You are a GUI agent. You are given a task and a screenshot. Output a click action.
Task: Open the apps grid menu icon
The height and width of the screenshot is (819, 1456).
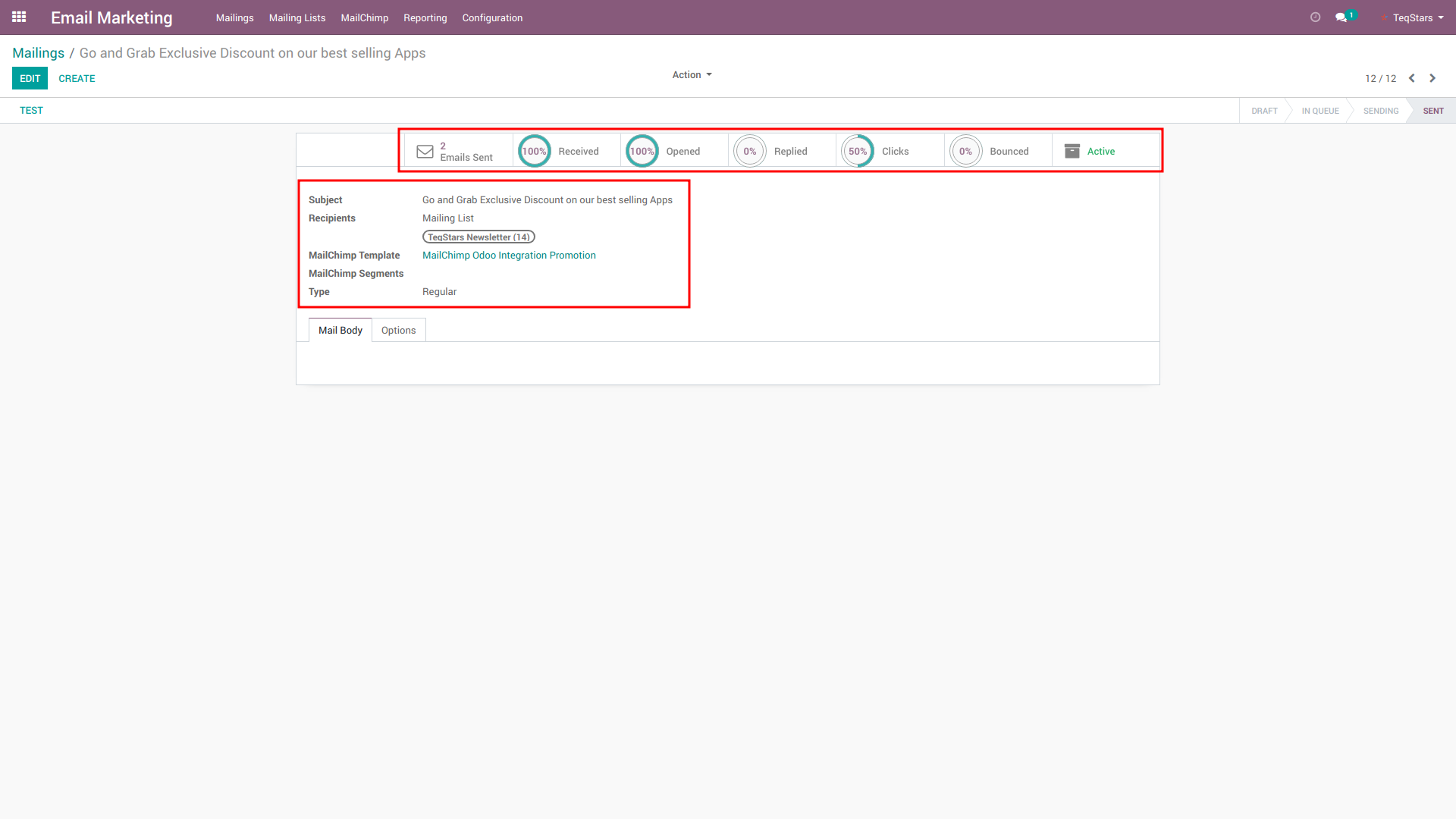coord(19,17)
